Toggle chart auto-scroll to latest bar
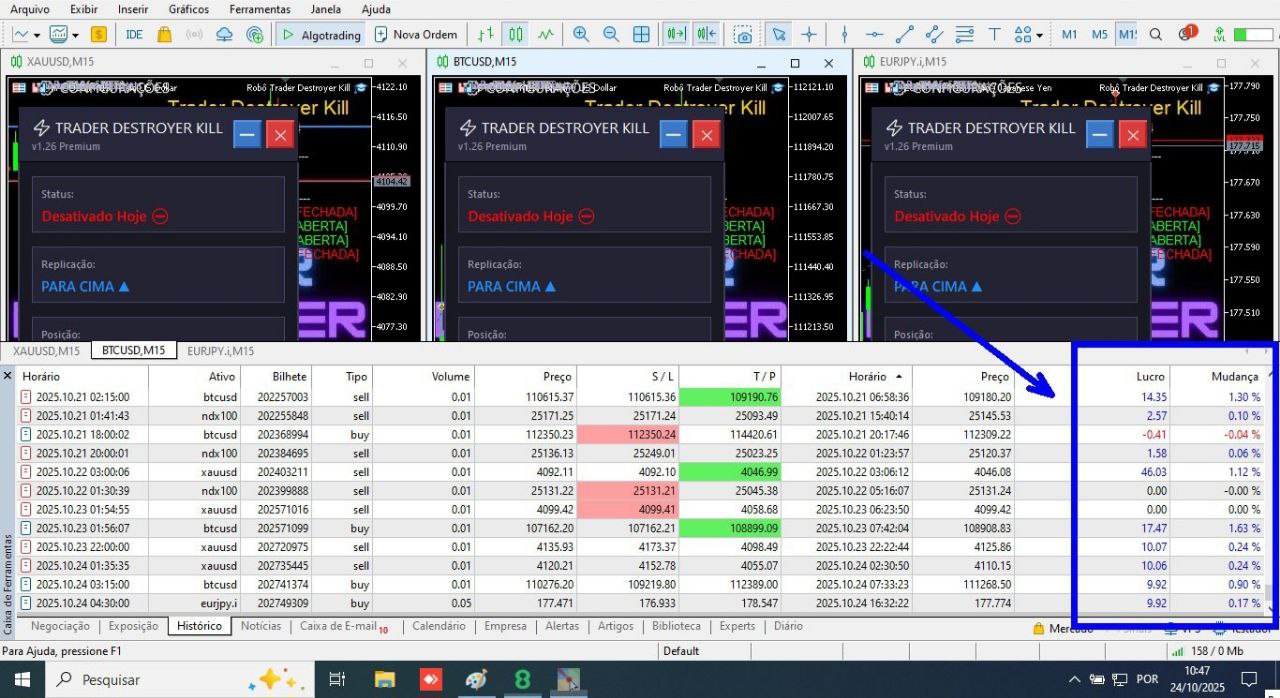Viewport: 1280px width, 698px height. point(677,34)
